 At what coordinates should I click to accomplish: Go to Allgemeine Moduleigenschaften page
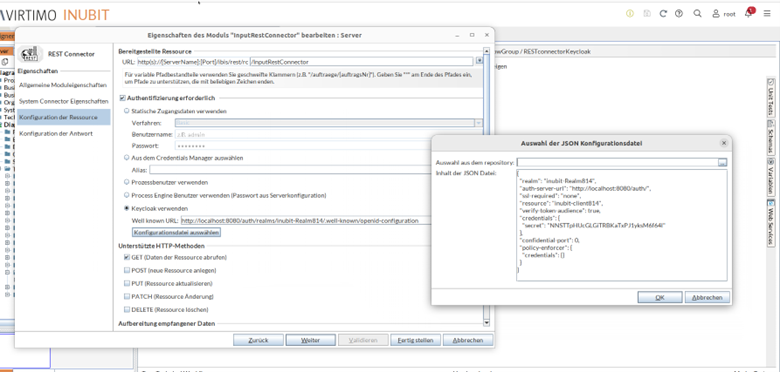(x=63, y=85)
